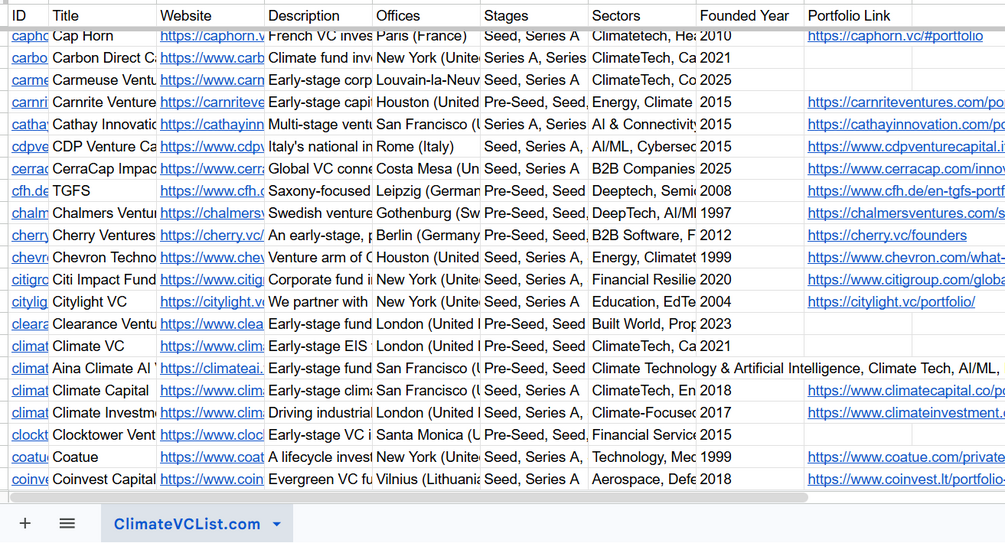This screenshot has height=543, width=1005.
Task: Open the cfh.de/en-tgfs portfolio link
Action: (x=906, y=191)
